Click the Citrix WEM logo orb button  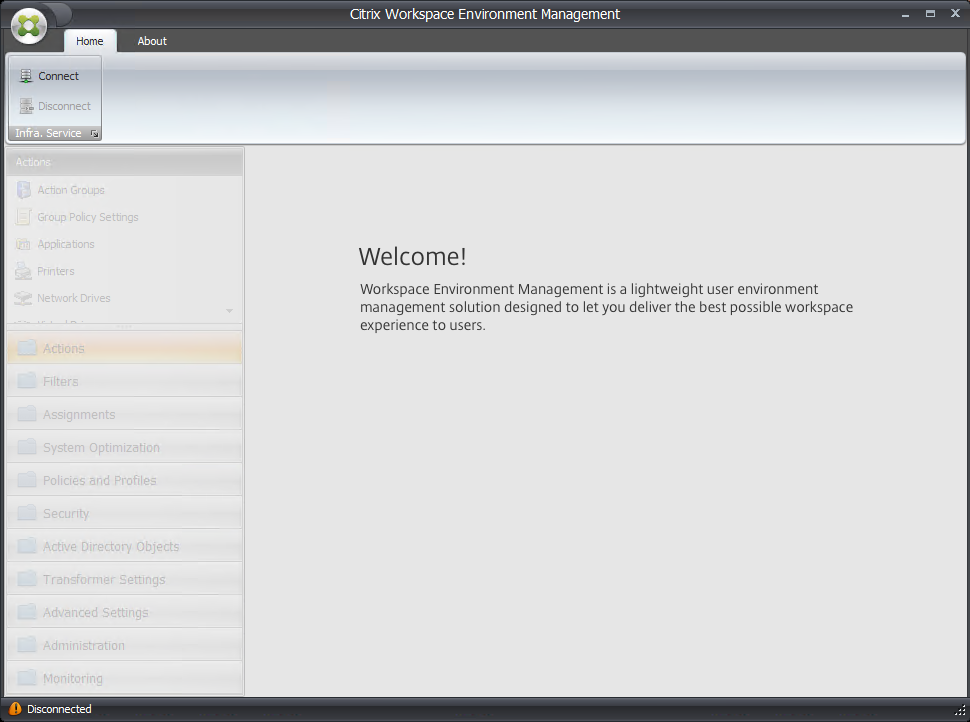coord(27,26)
